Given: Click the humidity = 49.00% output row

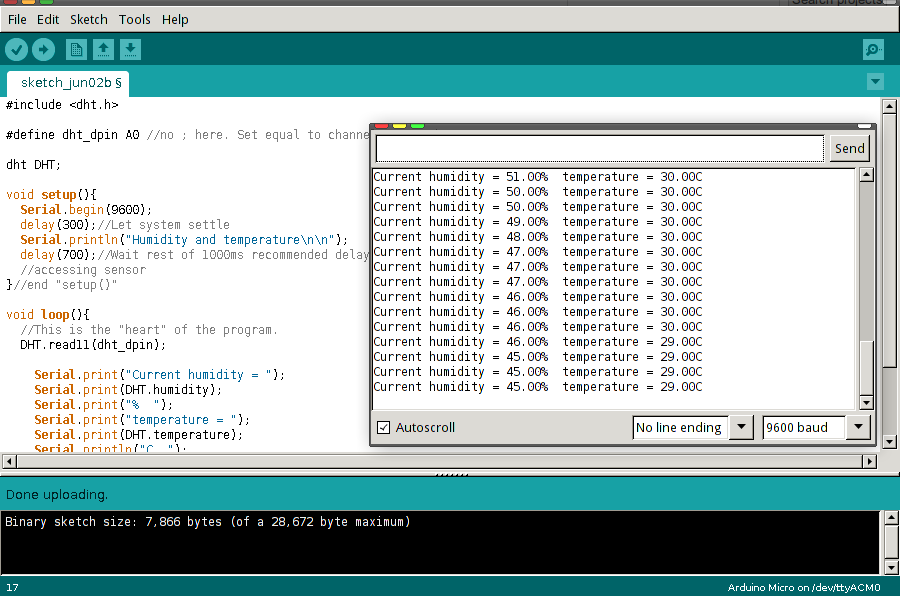Looking at the screenshot, I should pos(538,222).
